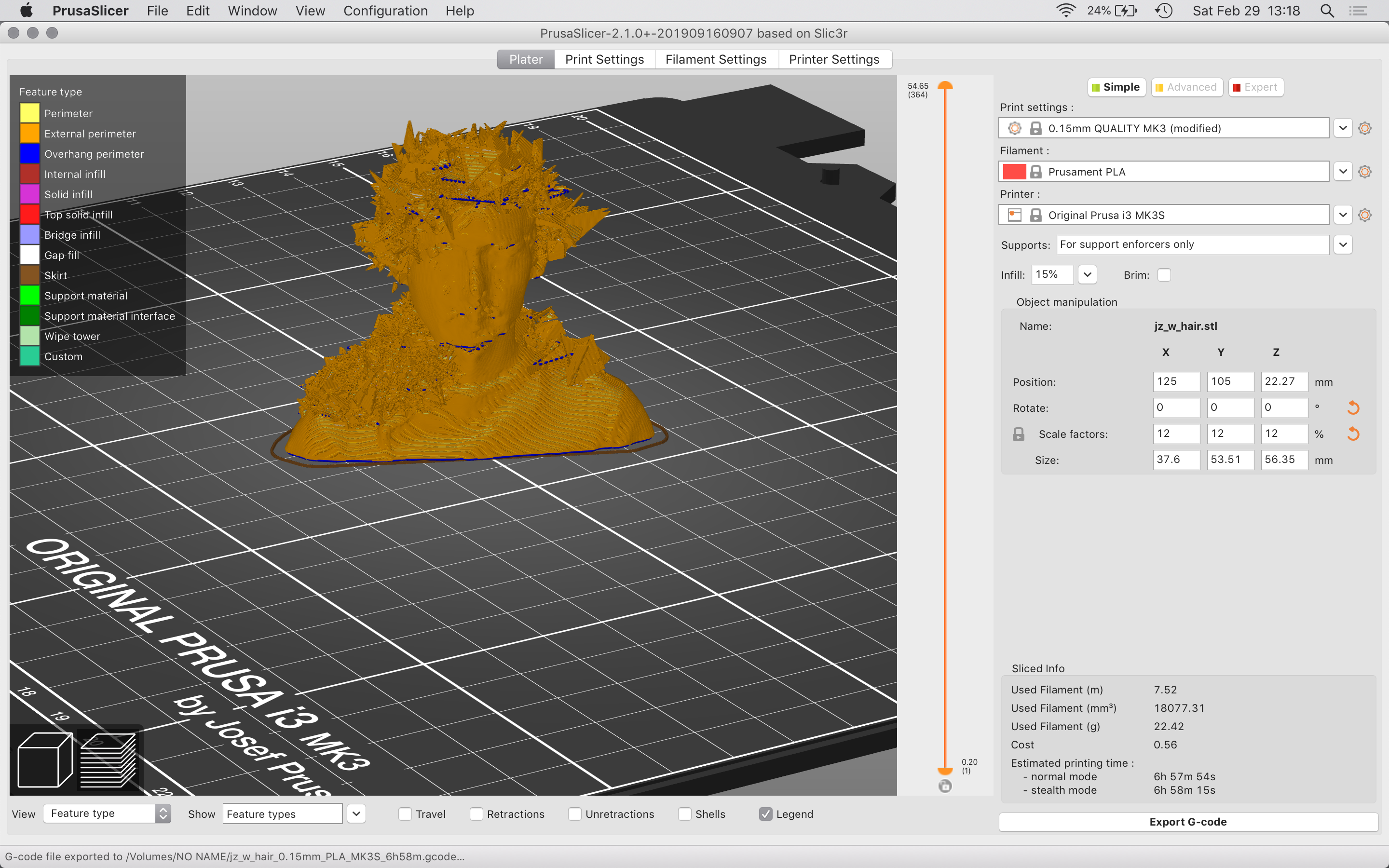
Task: Open Spotlight search icon
Action: pos(1327,10)
